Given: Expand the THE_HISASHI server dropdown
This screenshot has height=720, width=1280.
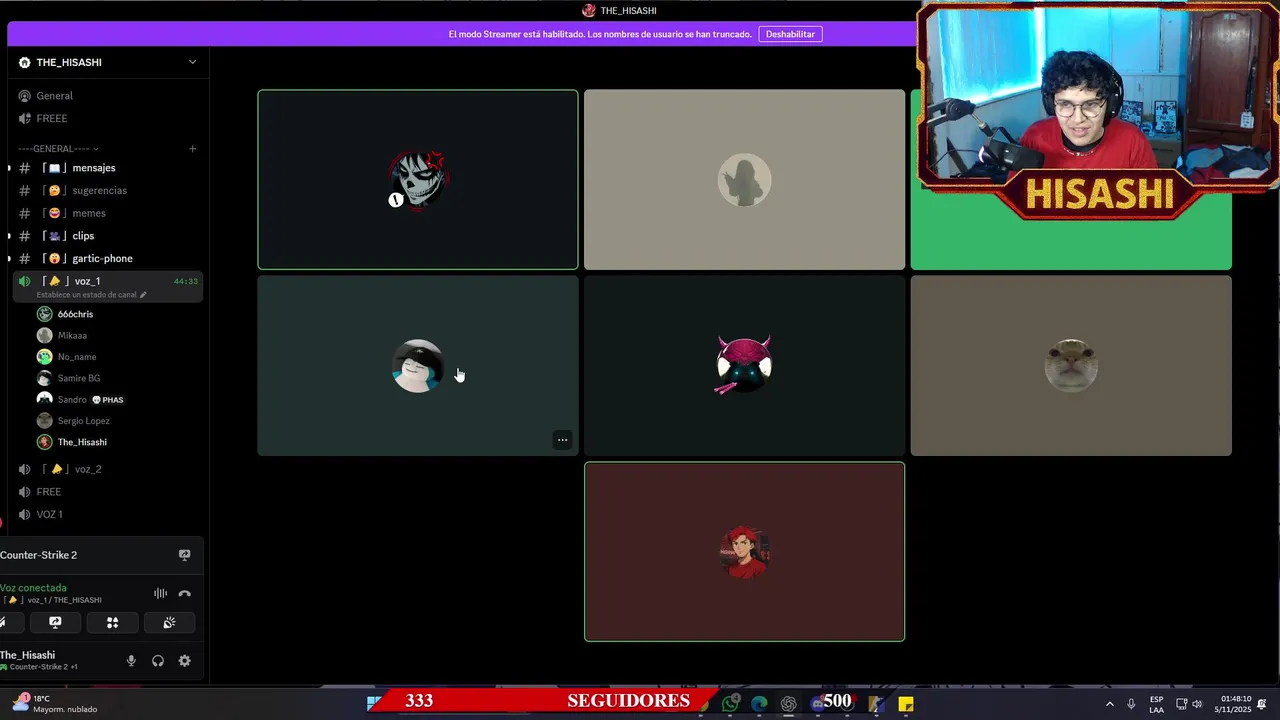Looking at the screenshot, I should coord(192,62).
